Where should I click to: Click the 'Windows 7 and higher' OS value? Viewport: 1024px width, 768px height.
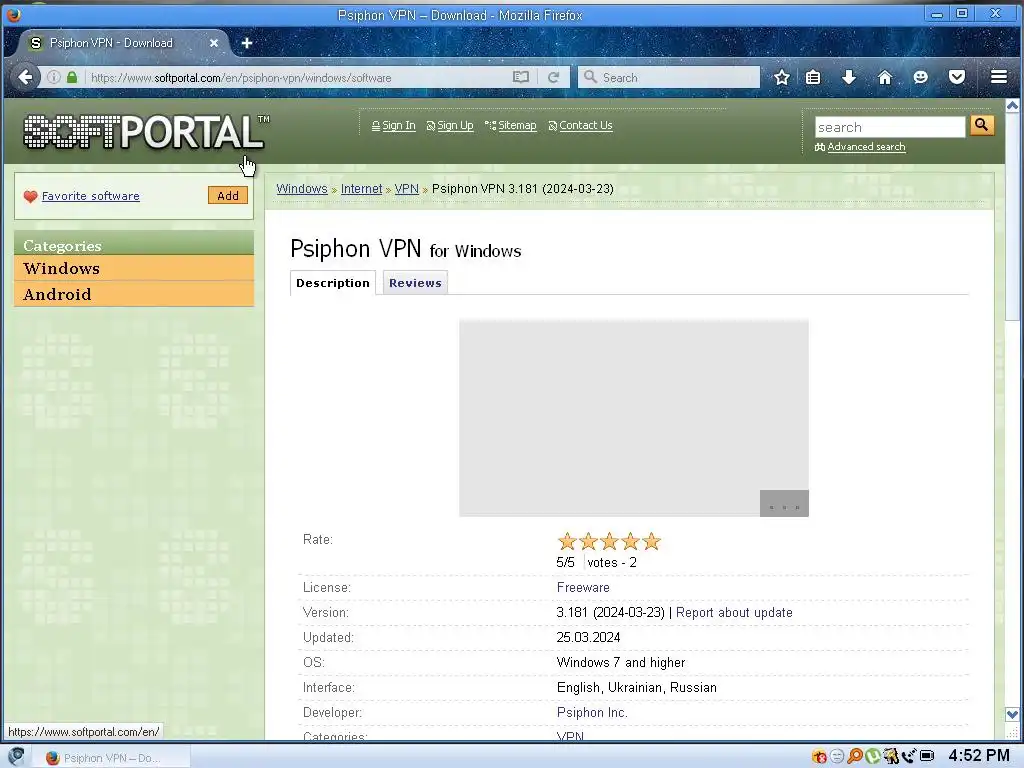tap(620, 662)
